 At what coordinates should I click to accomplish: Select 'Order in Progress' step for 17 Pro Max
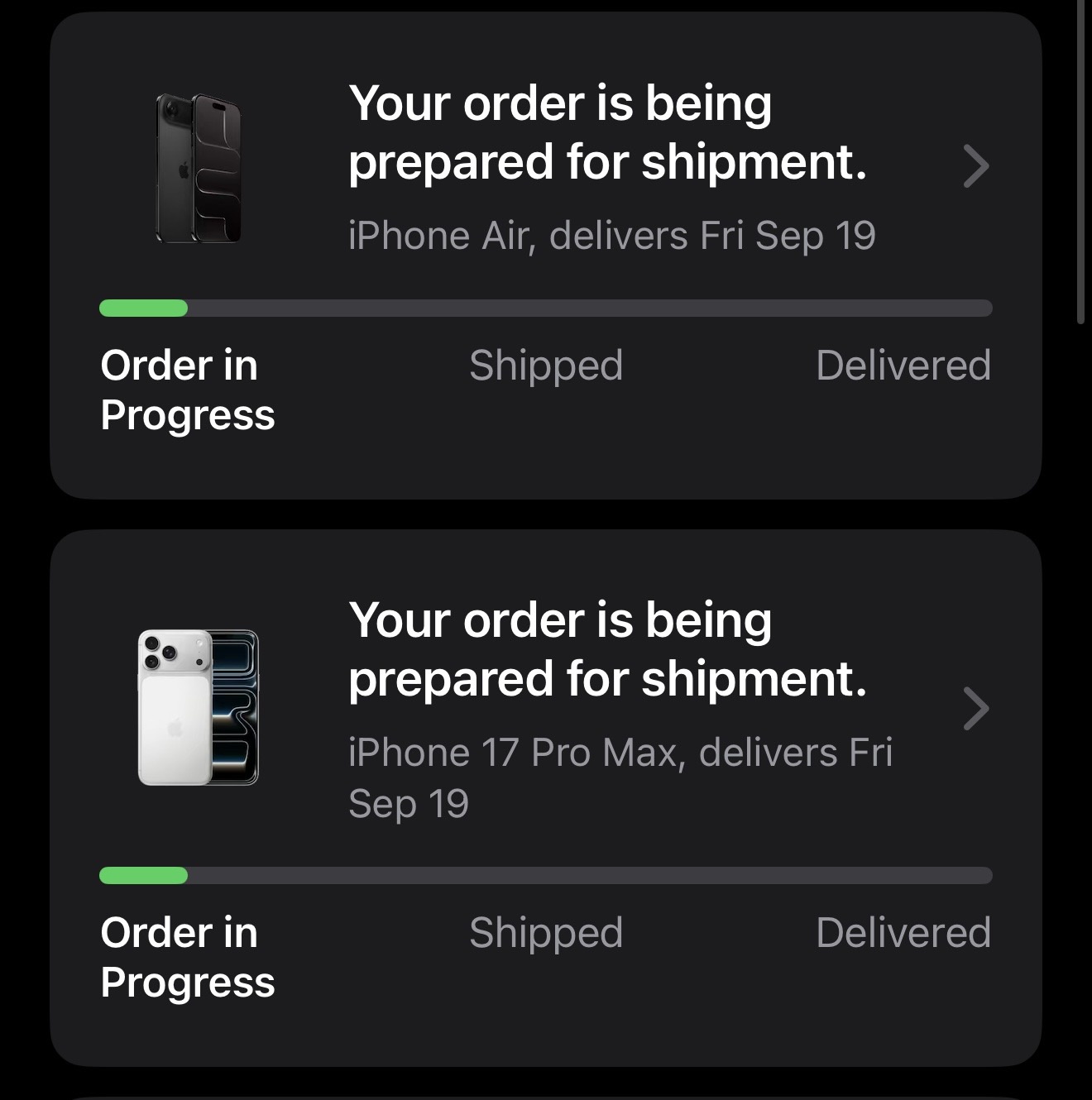click(187, 957)
